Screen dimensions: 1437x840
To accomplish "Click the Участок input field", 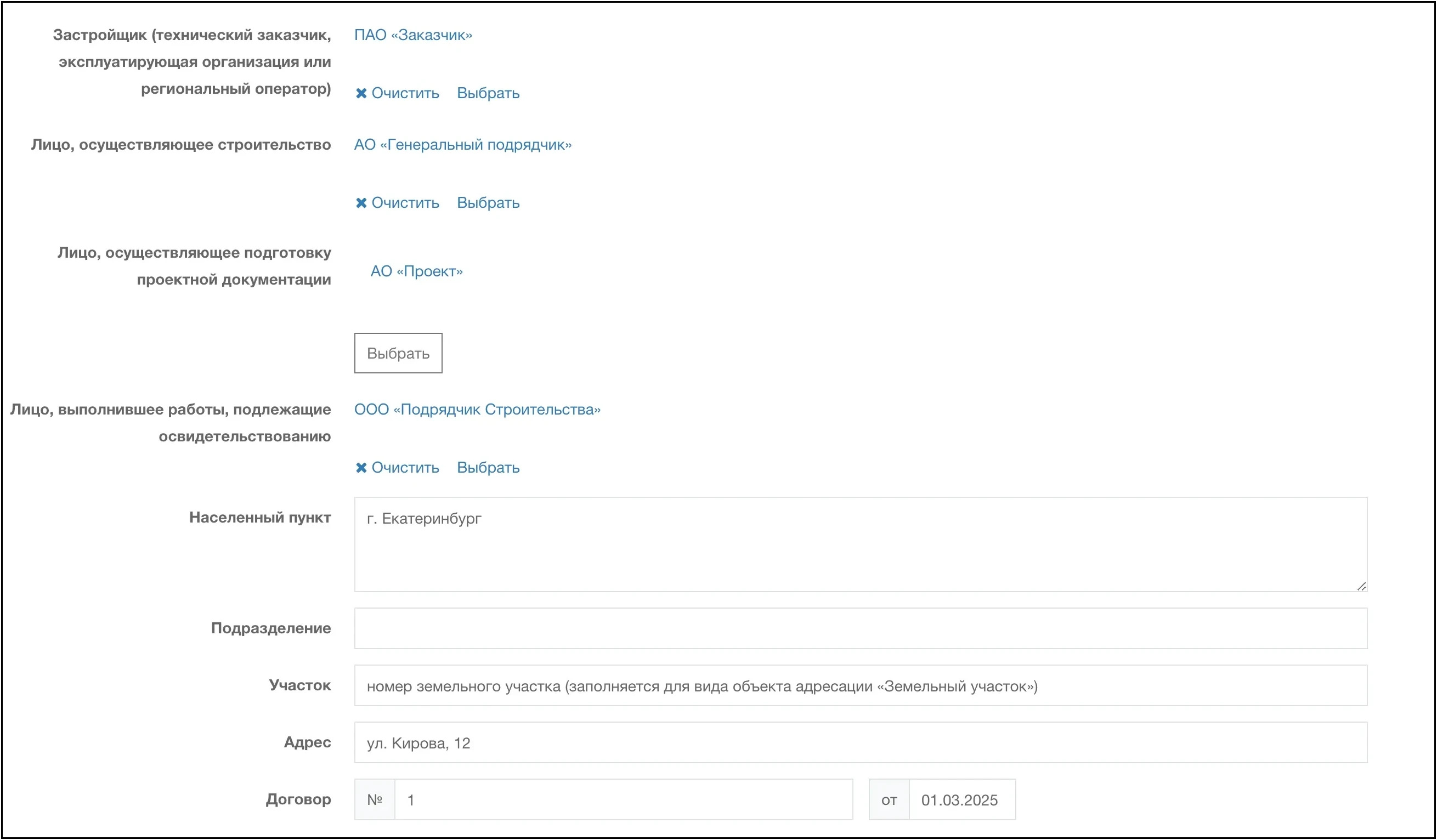I will [x=860, y=686].
